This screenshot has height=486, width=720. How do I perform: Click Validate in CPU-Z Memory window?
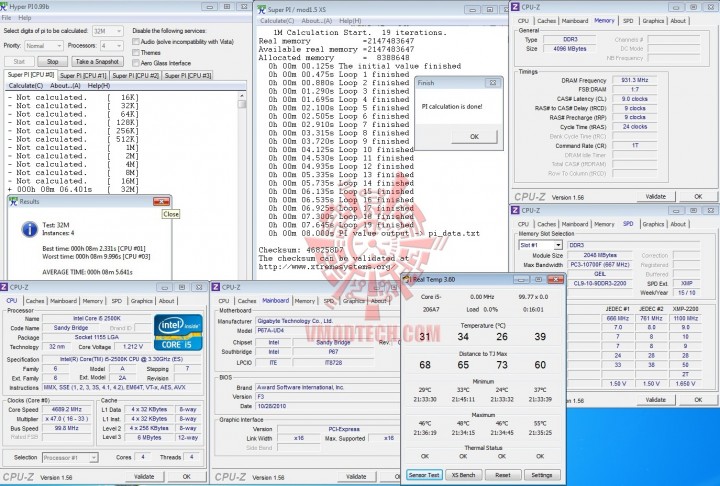click(x=656, y=197)
